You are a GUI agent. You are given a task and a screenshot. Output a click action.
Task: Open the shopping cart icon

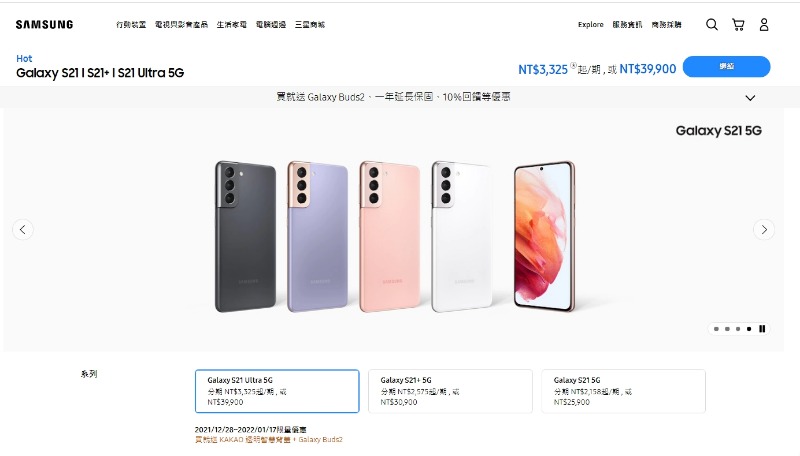(x=738, y=24)
